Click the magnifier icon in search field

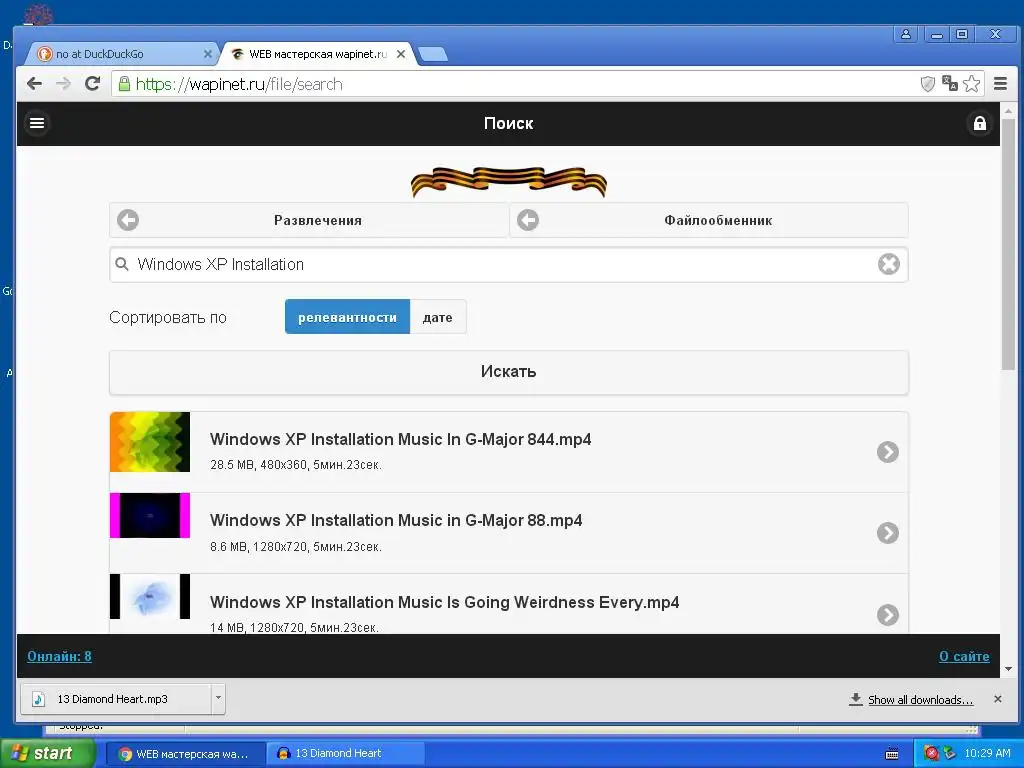tap(122, 264)
